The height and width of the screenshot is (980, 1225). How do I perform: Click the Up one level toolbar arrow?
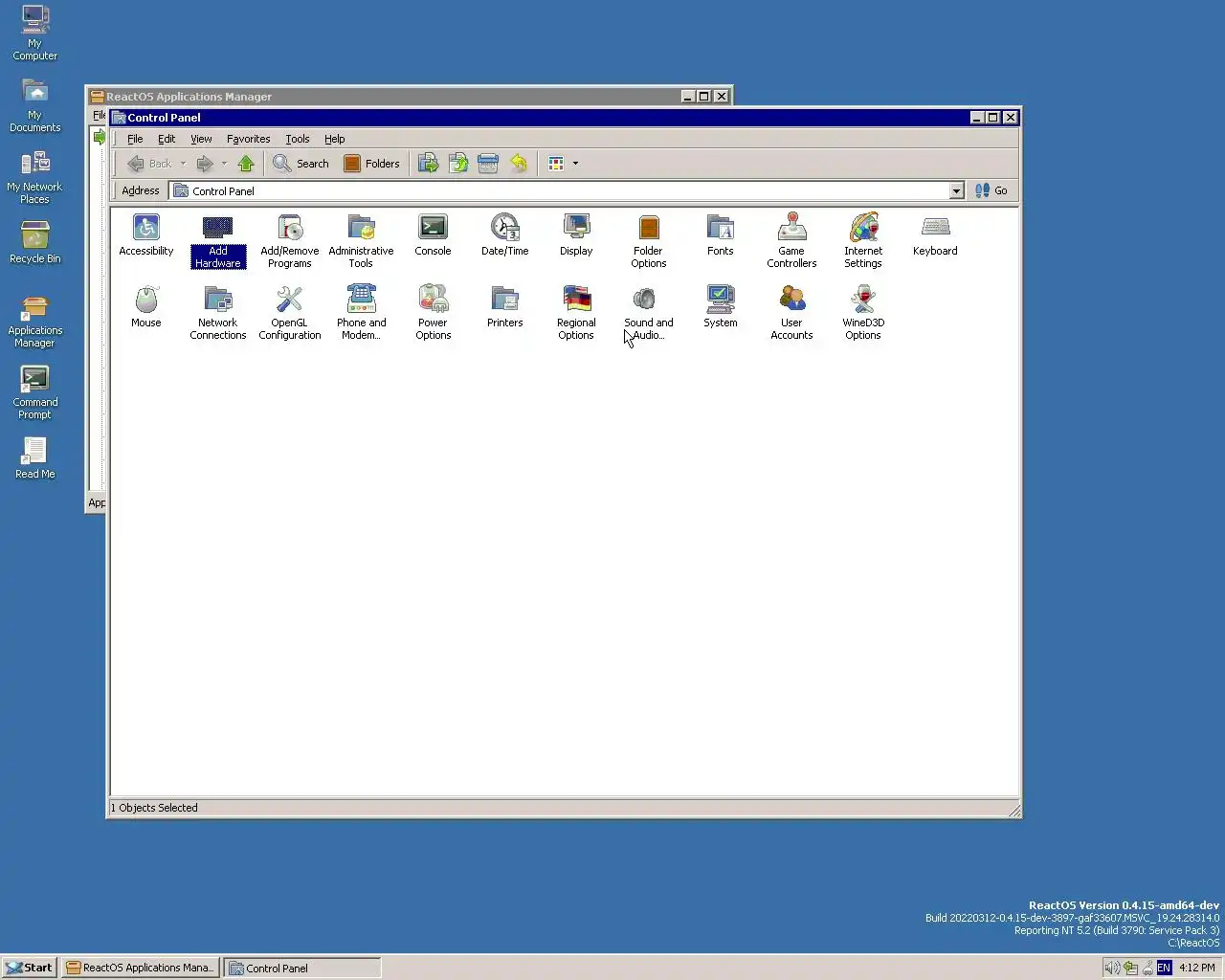pyautogui.click(x=246, y=164)
